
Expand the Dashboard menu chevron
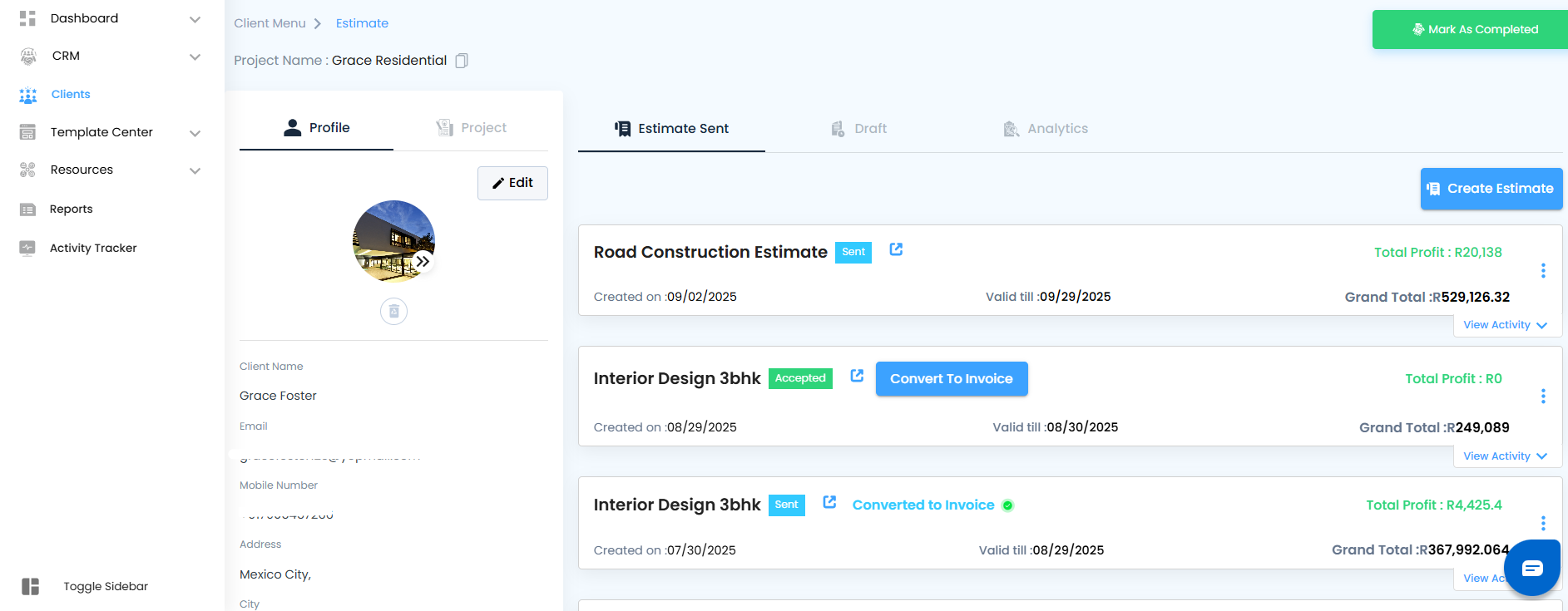tap(195, 19)
